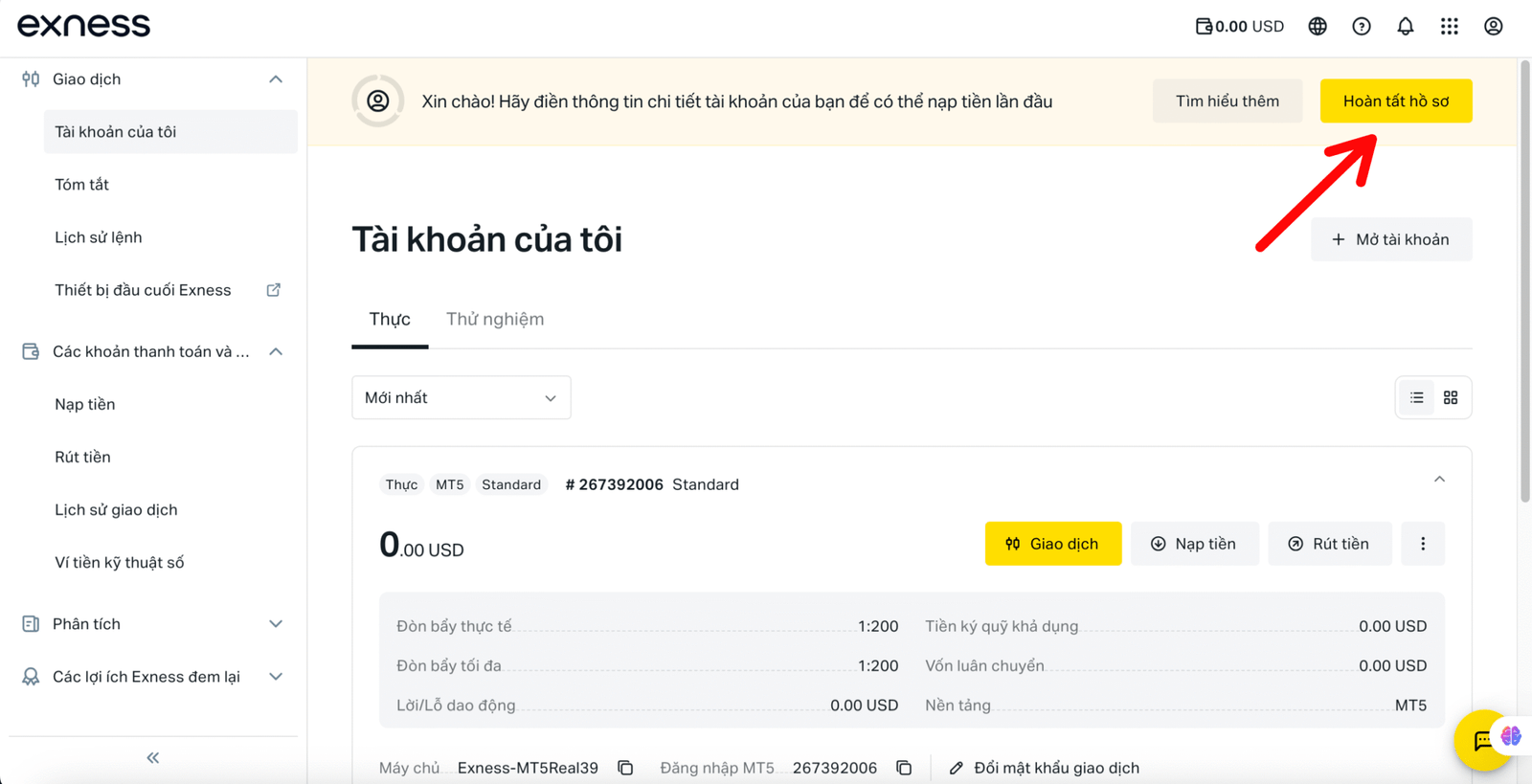Open the live chat support bubble
The height and width of the screenshot is (784, 1532).
pyautogui.click(x=1482, y=740)
